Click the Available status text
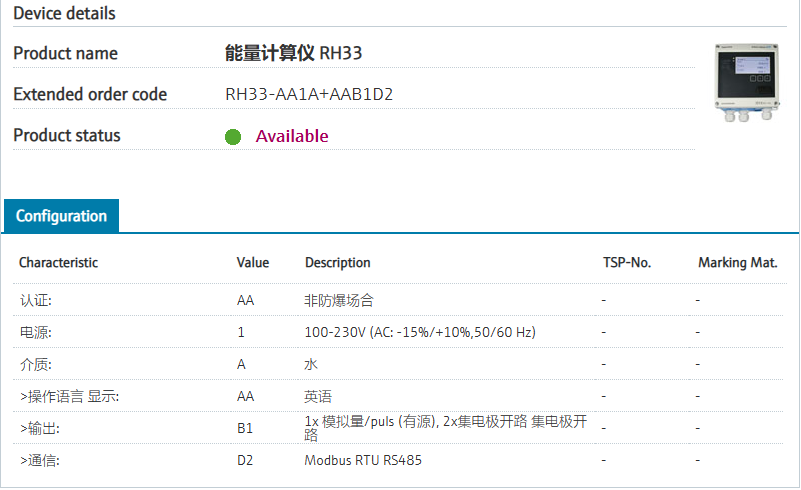801x490 pixels. tap(292, 136)
